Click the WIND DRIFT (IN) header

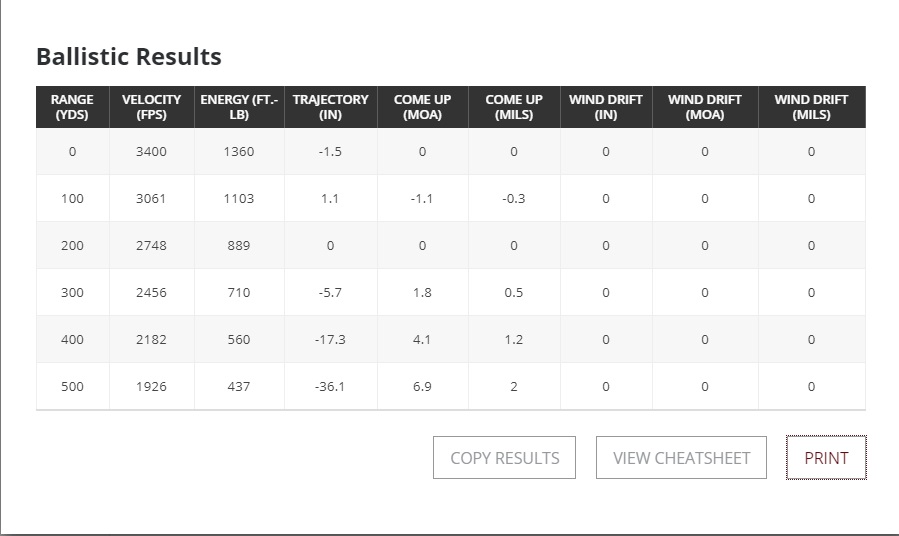(605, 107)
